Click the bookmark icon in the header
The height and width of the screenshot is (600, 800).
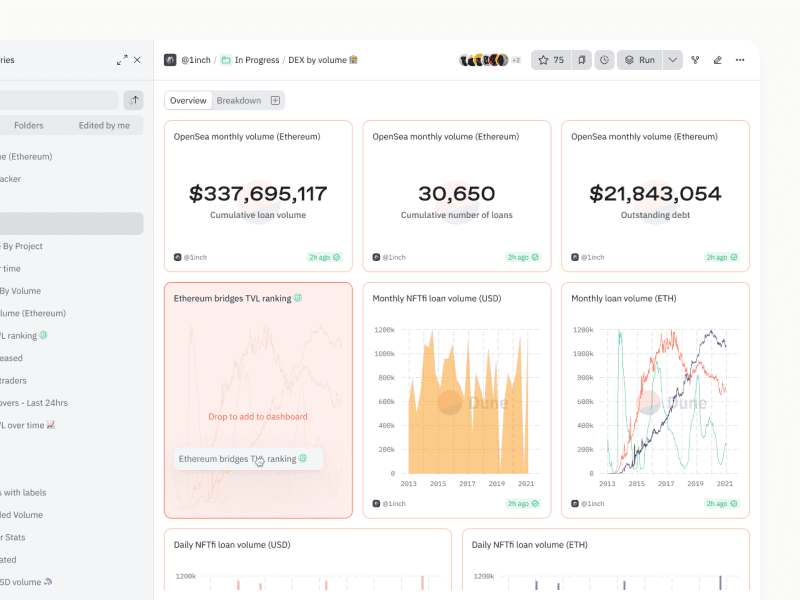582,60
